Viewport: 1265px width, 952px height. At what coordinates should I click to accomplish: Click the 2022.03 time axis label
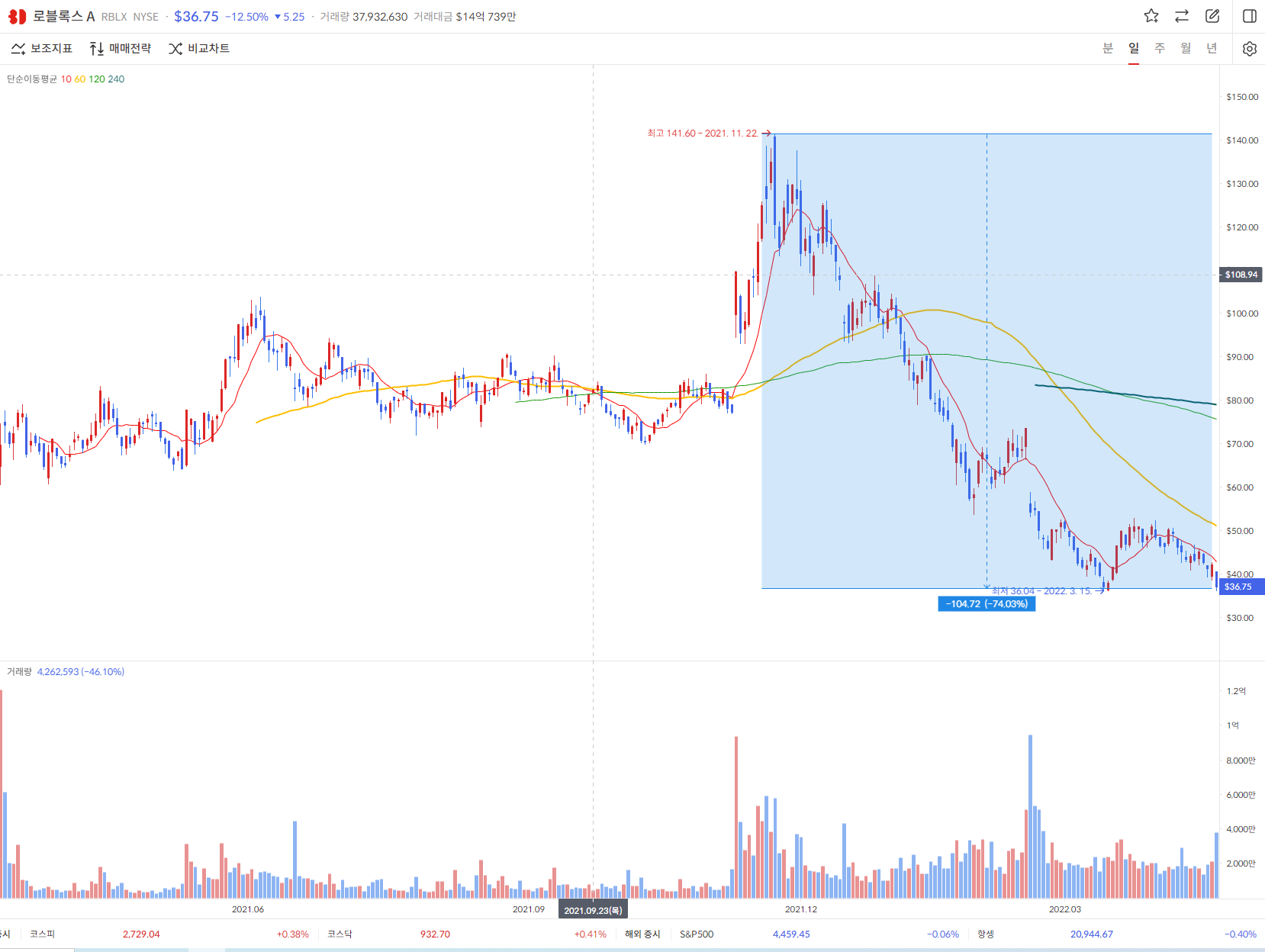click(x=1065, y=909)
